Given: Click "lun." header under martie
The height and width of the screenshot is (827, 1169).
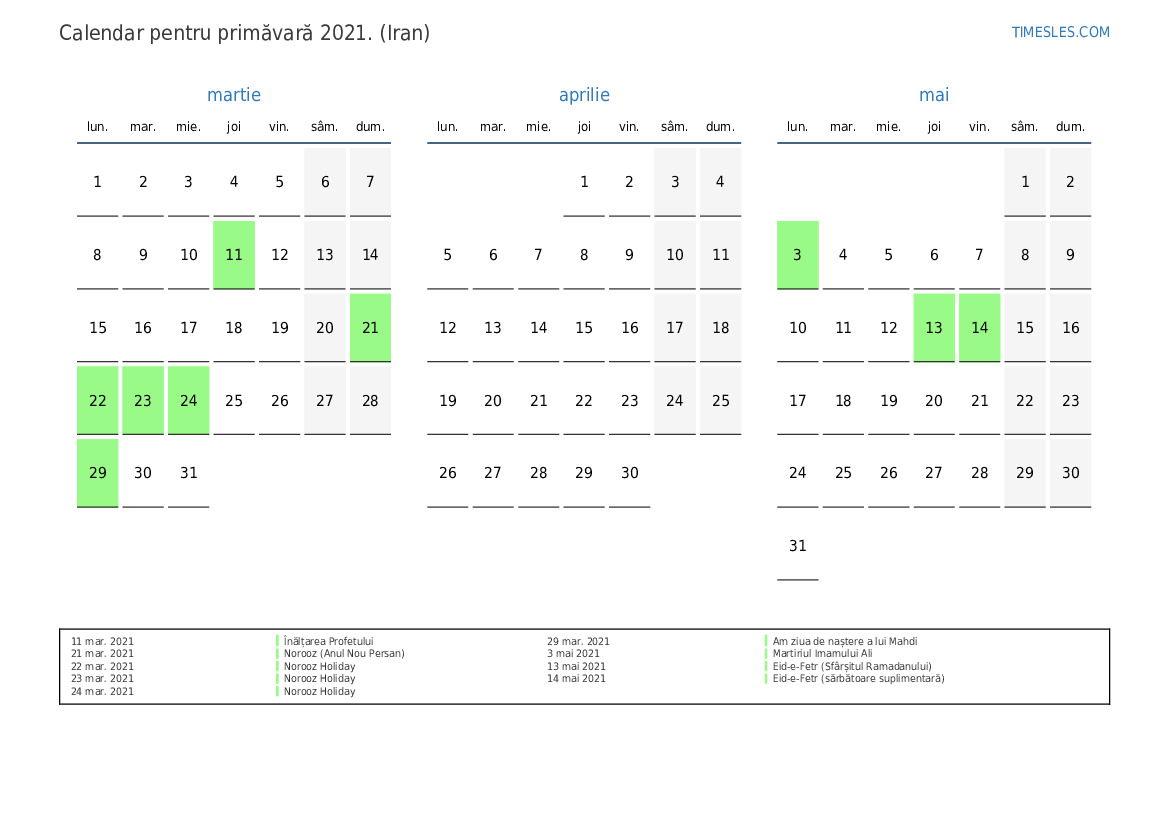Looking at the screenshot, I should click(x=98, y=127).
